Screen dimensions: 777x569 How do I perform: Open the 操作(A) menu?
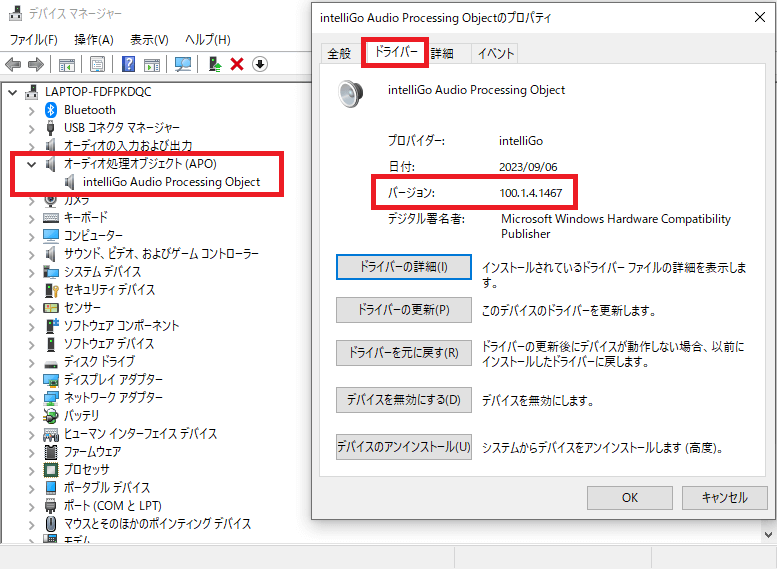pyautogui.click(x=94, y=40)
